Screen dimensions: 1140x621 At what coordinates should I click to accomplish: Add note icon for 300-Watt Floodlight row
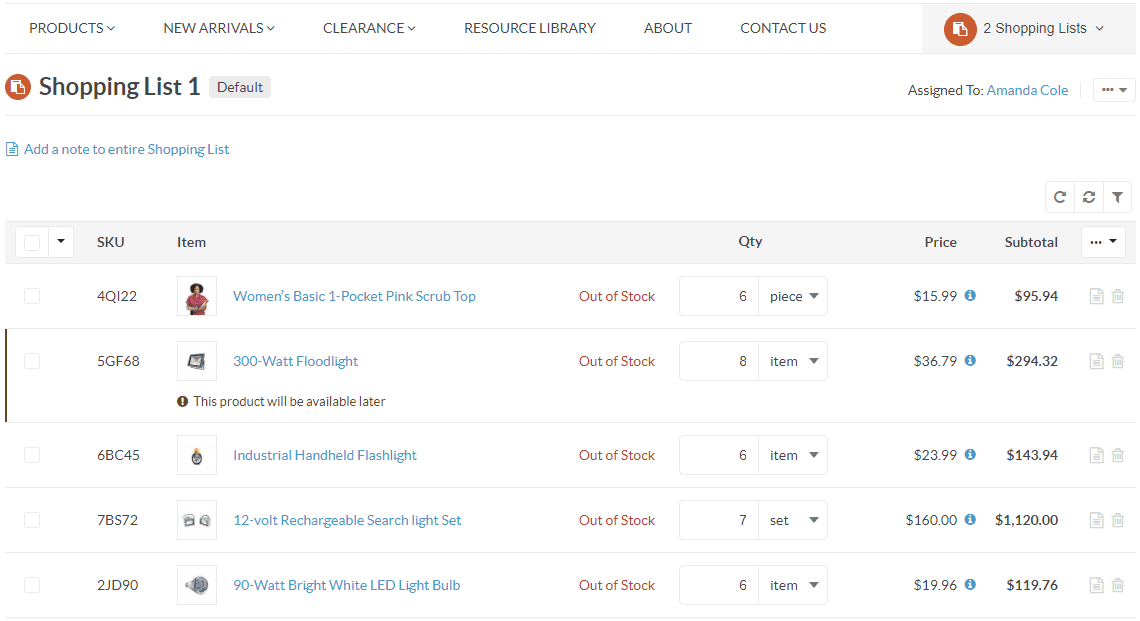1096,361
